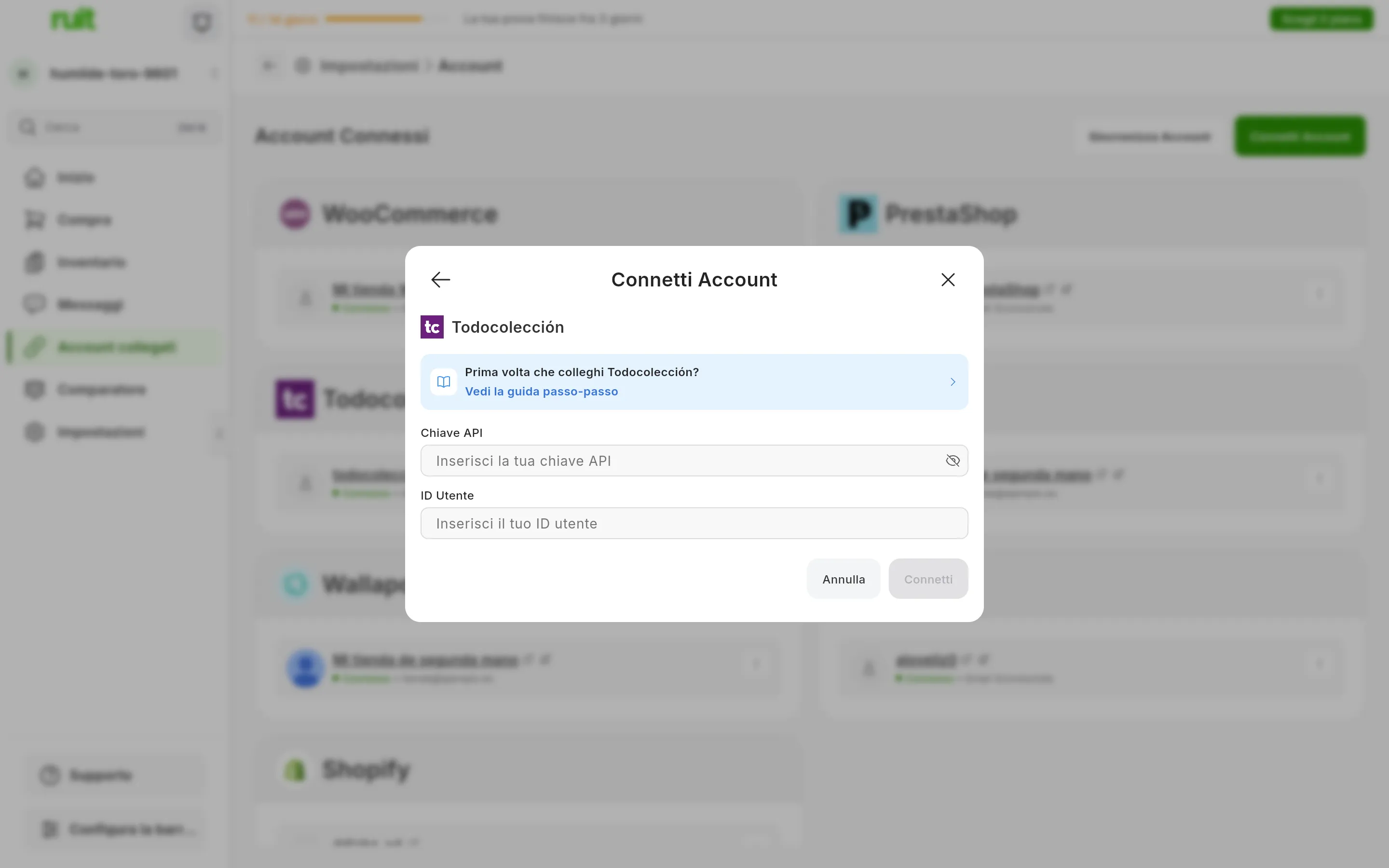Click the Wallapop logo icon

[x=295, y=584]
